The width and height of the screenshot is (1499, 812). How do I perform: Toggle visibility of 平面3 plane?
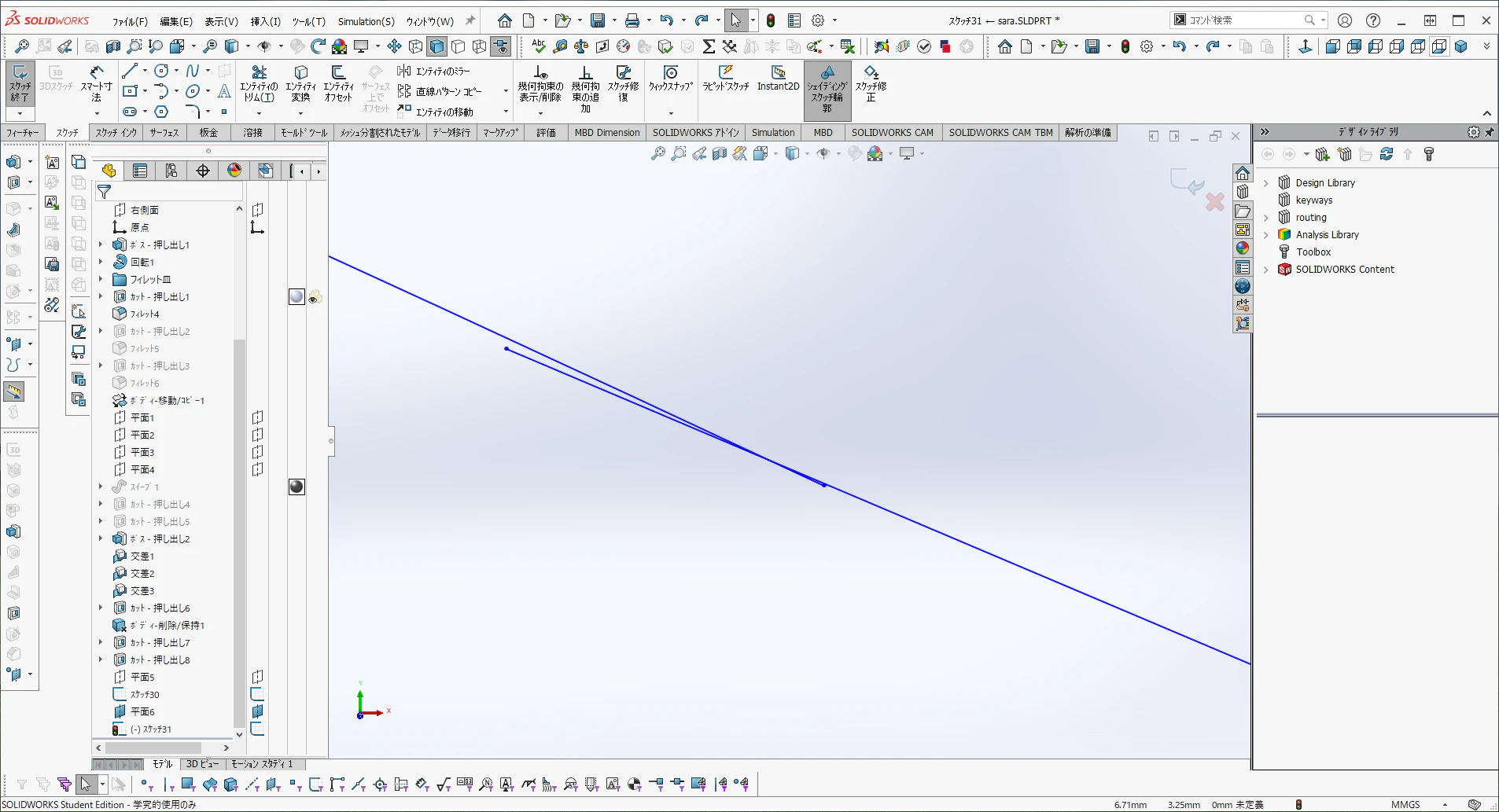point(257,452)
